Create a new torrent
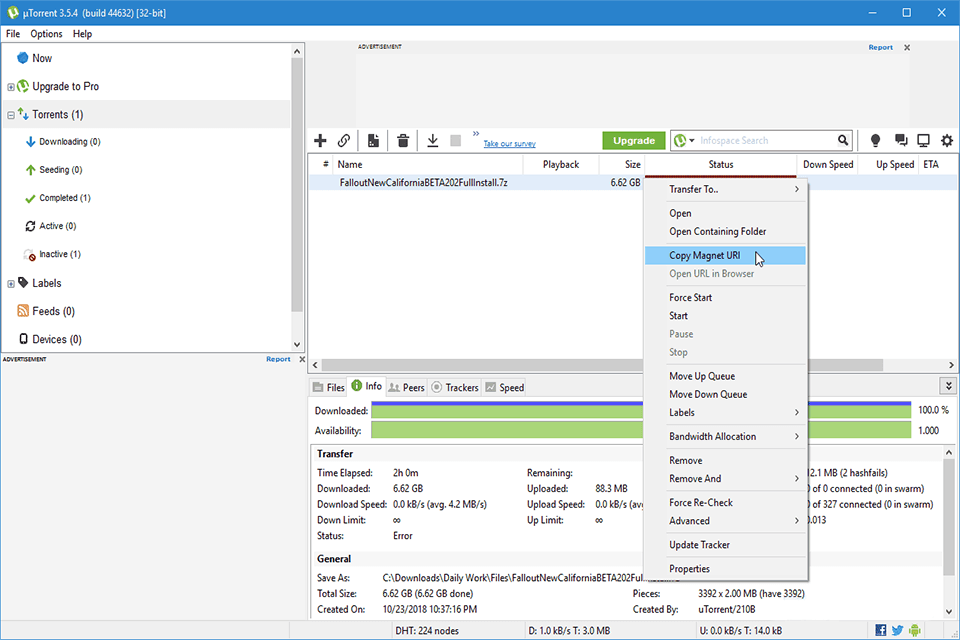Viewport: 960px width, 640px height. (x=374, y=140)
